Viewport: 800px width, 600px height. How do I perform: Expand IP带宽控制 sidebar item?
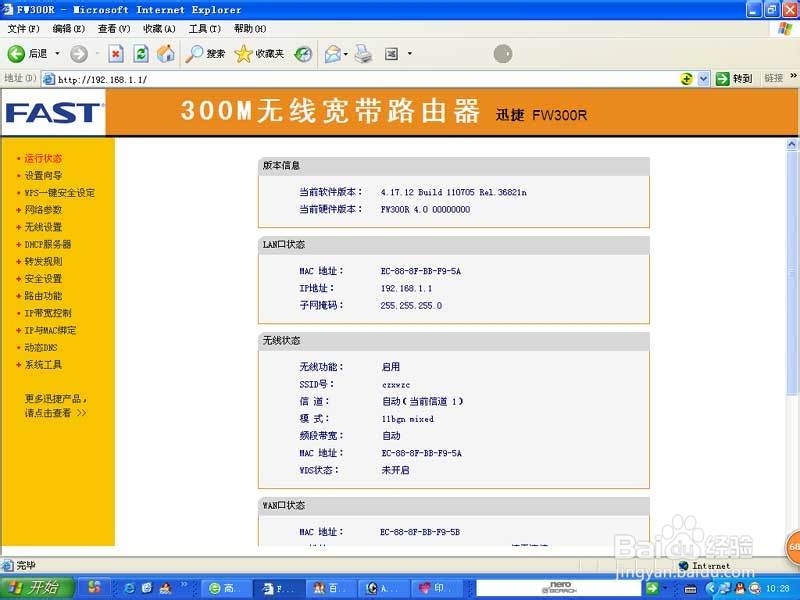[48, 313]
